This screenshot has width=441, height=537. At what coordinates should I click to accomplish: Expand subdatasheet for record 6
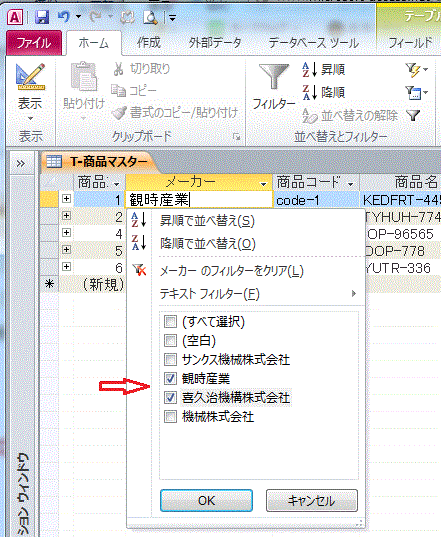[x=66, y=266]
